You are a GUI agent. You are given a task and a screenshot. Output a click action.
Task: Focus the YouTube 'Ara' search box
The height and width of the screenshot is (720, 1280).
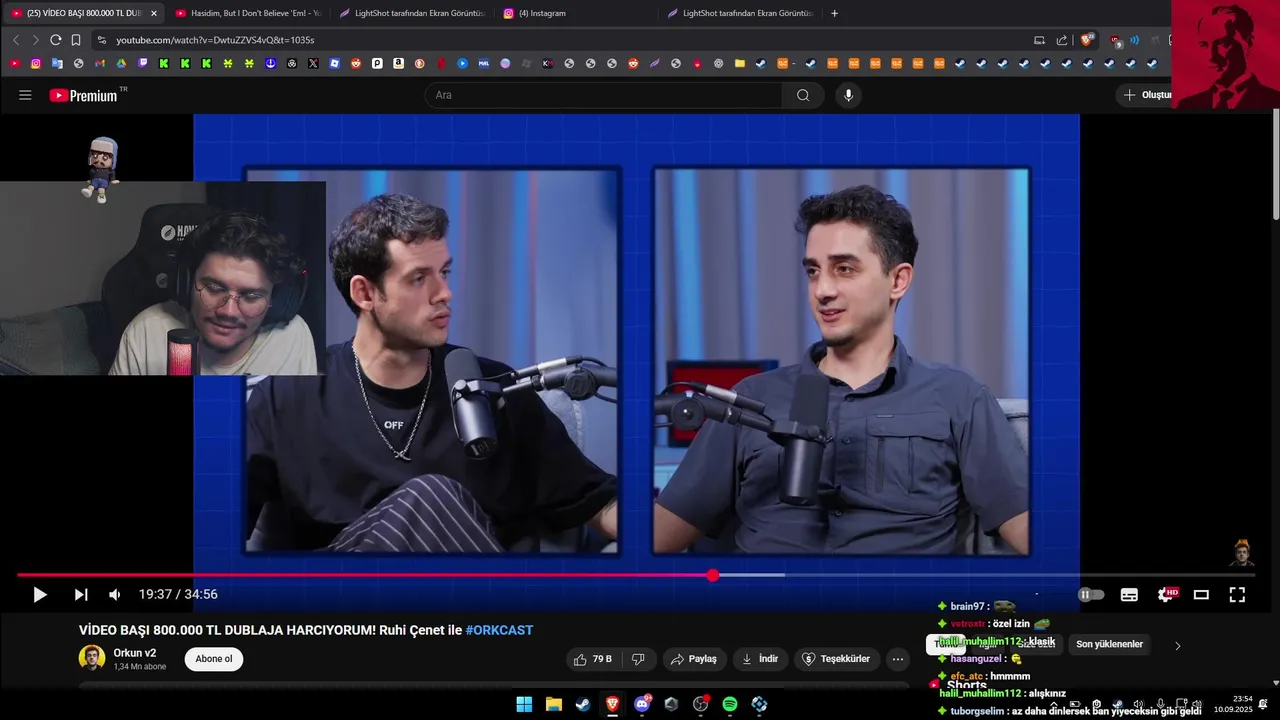point(605,95)
